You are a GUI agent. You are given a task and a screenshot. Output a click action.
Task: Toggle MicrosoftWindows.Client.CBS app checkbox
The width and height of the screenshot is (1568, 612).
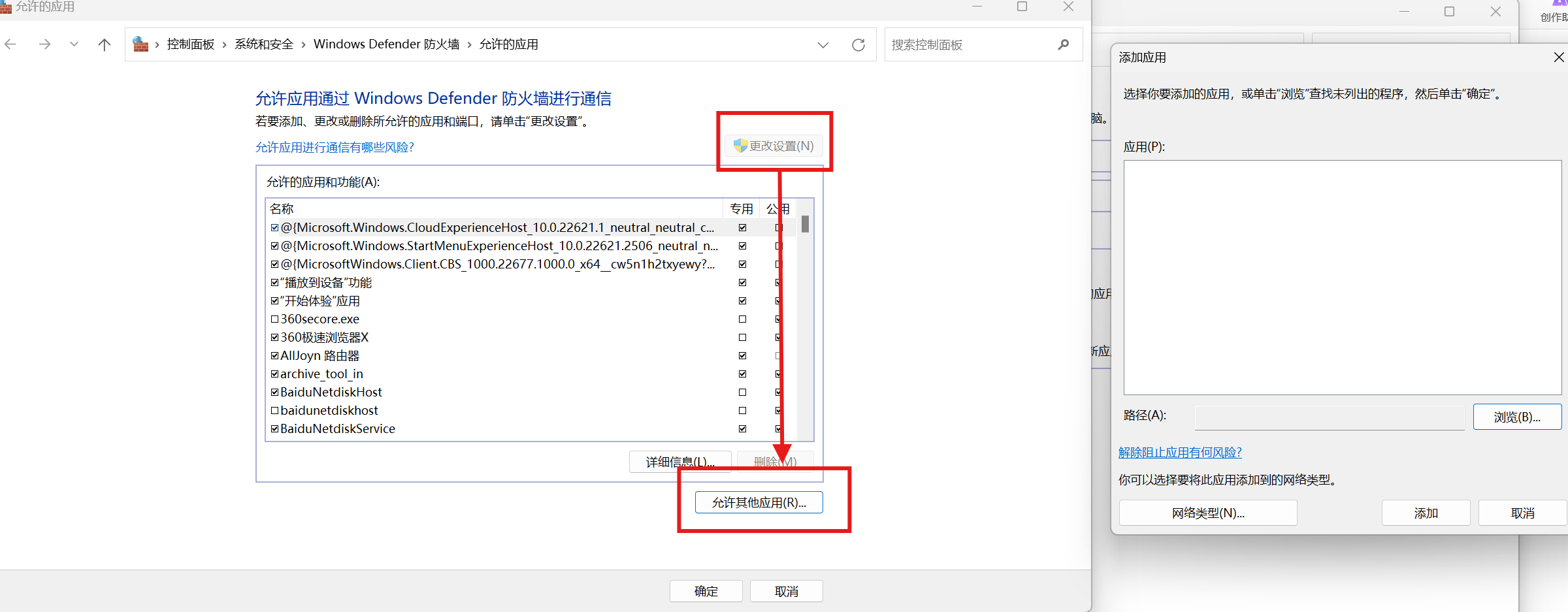(x=275, y=265)
